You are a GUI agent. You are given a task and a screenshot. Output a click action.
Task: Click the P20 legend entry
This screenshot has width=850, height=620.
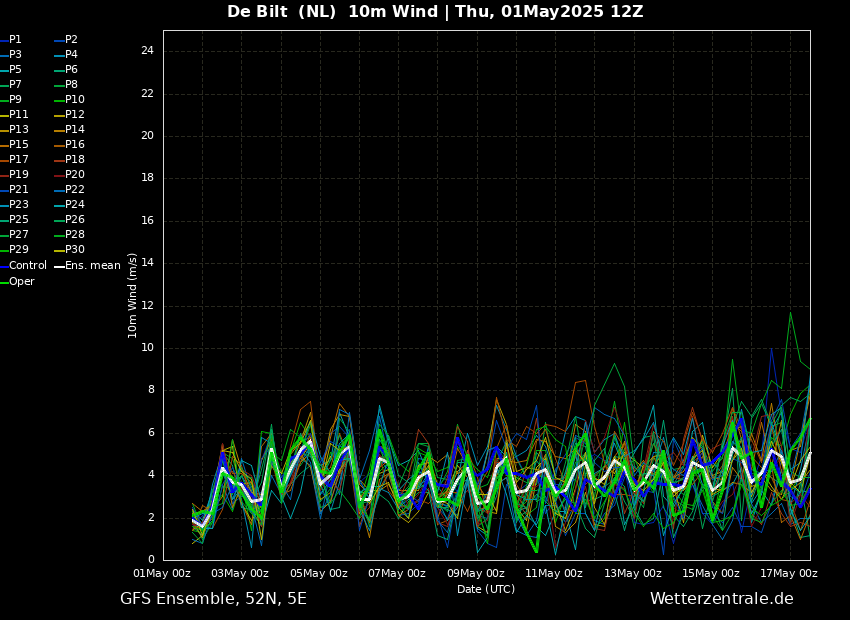click(x=74, y=175)
